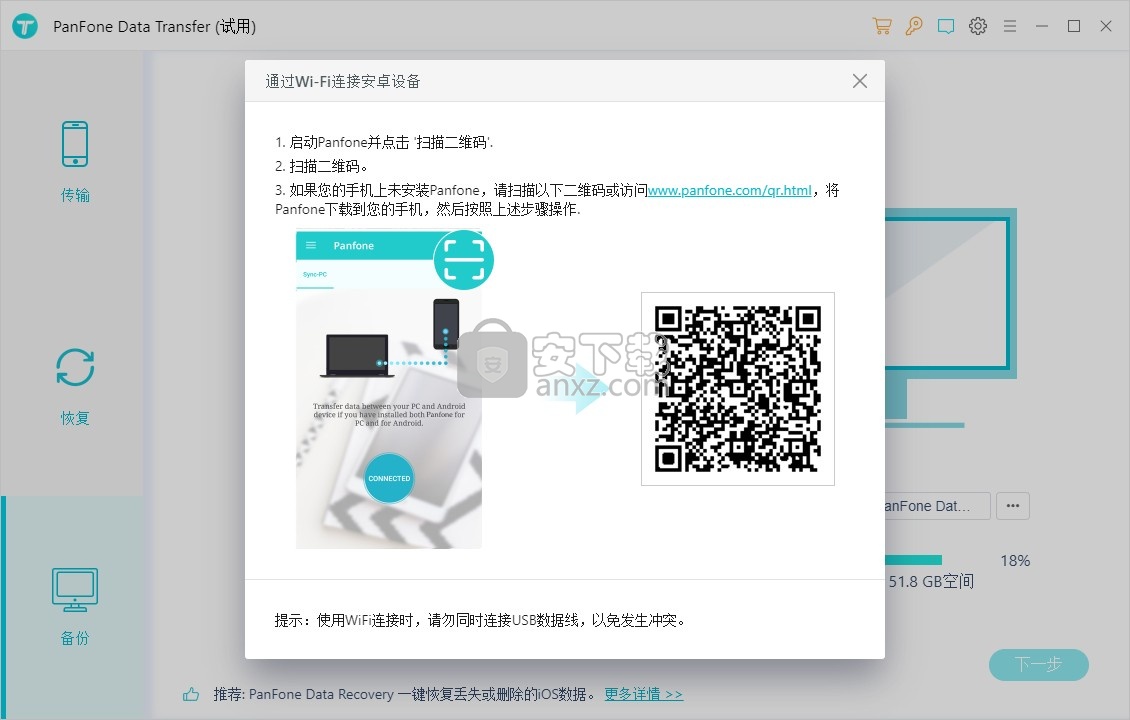Image resolution: width=1130 pixels, height=720 pixels.
Task: Select the phone Transfer icon in sidebar
Action: click(x=75, y=143)
